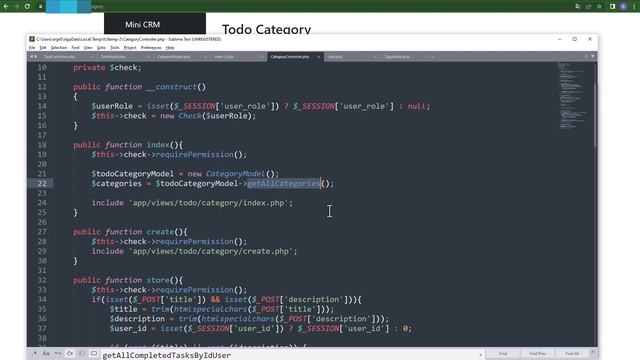
Task: Click 'CategoryModel' on line 21
Action: click(235, 174)
